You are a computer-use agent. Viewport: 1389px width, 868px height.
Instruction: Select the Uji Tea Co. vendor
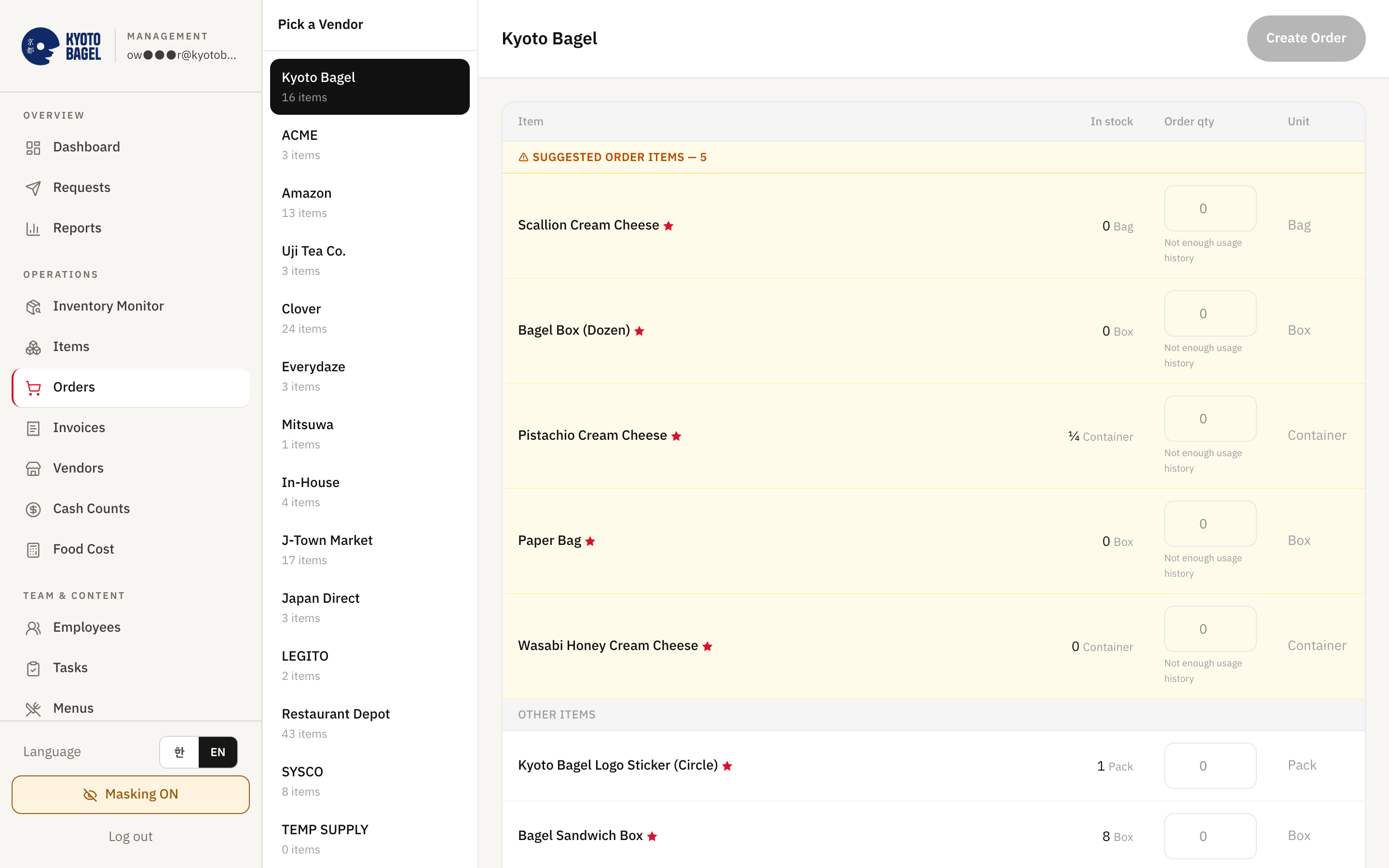click(369, 260)
